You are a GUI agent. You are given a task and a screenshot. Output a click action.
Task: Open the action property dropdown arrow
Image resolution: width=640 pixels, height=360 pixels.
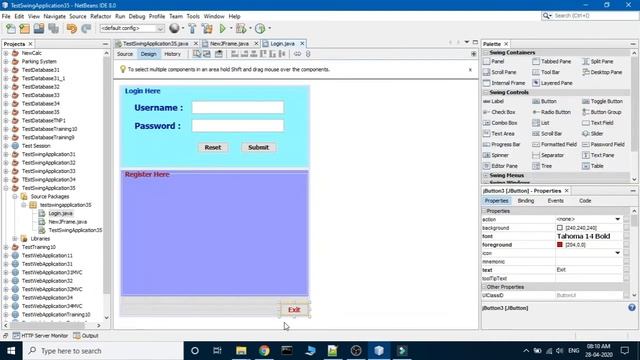pyautogui.click(x=618, y=219)
